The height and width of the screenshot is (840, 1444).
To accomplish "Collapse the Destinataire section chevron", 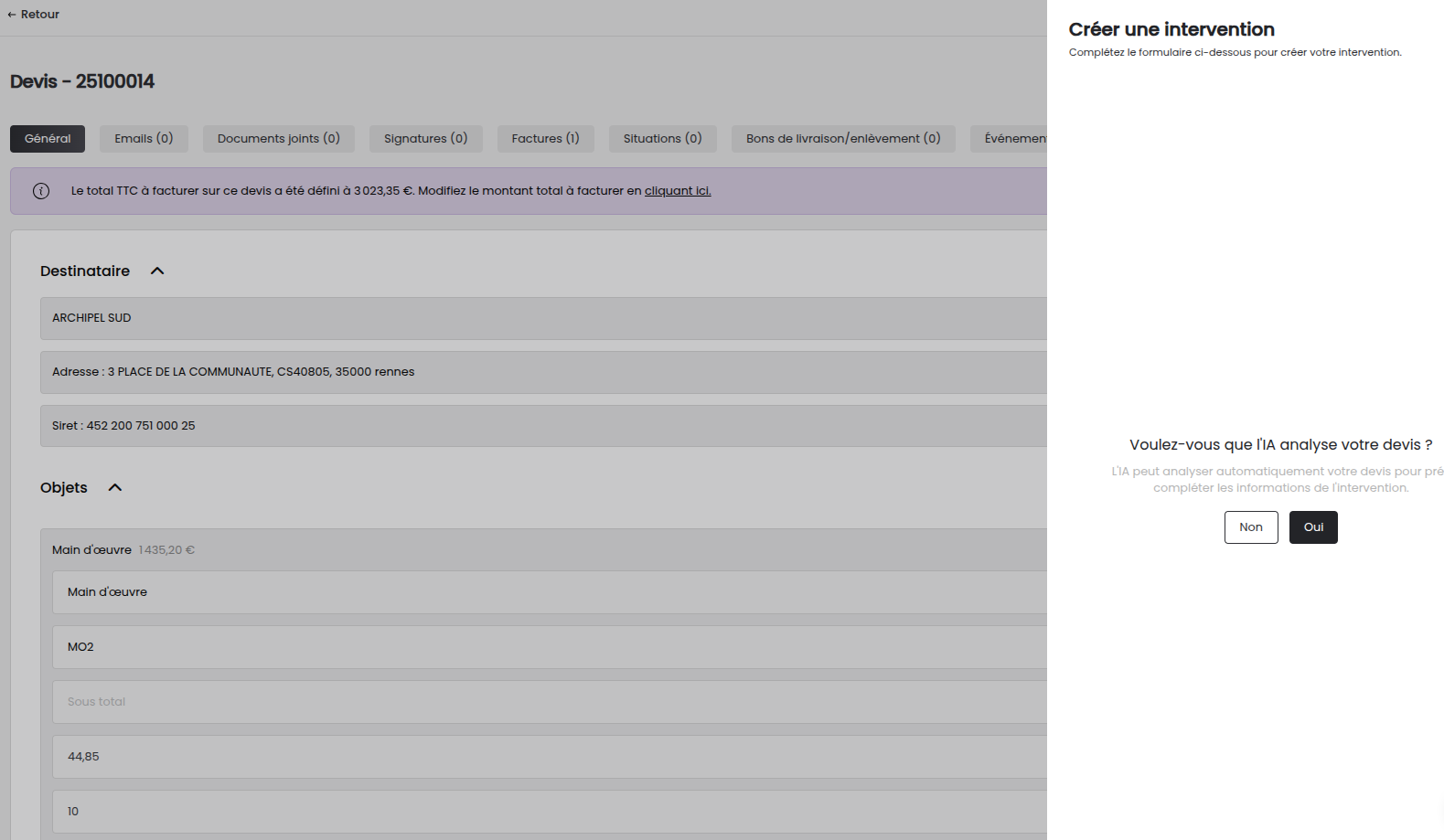I will 157,271.
